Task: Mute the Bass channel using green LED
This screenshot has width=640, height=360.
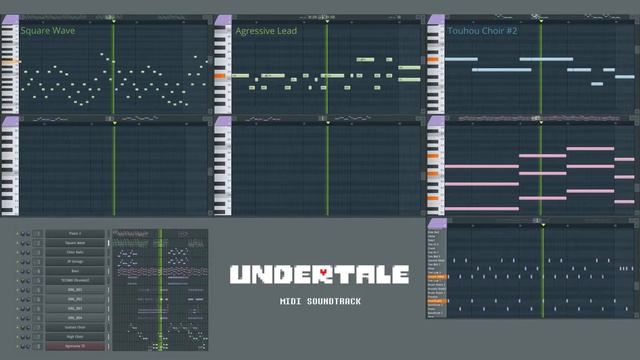Action: pos(18,271)
